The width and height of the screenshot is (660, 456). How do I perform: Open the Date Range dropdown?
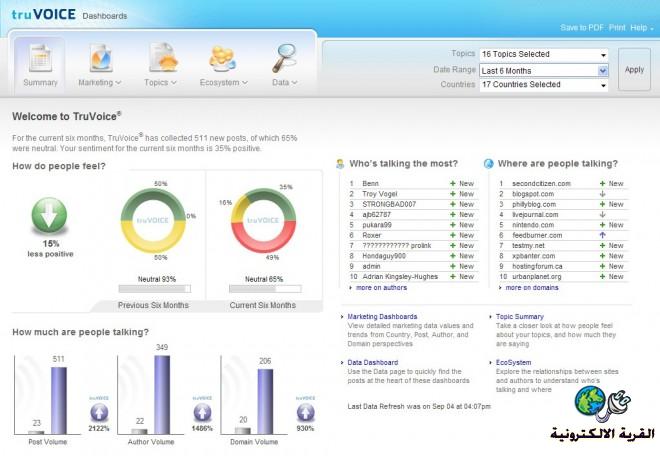tap(544, 71)
